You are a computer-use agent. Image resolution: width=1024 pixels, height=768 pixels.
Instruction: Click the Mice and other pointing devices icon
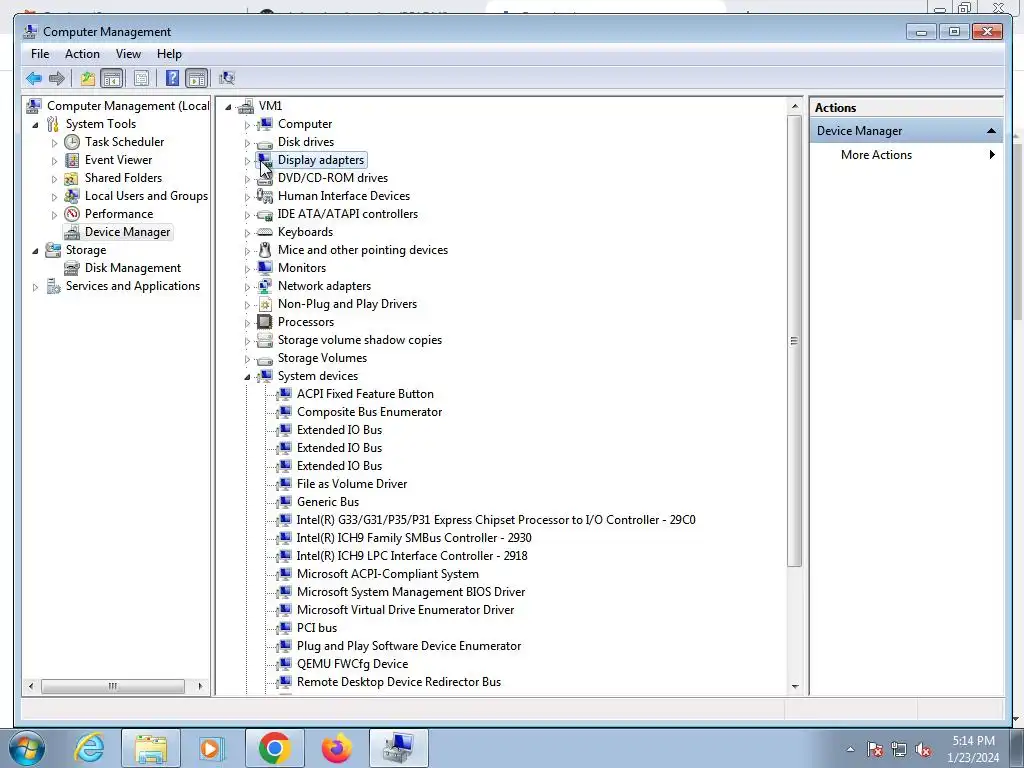click(264, 250)
